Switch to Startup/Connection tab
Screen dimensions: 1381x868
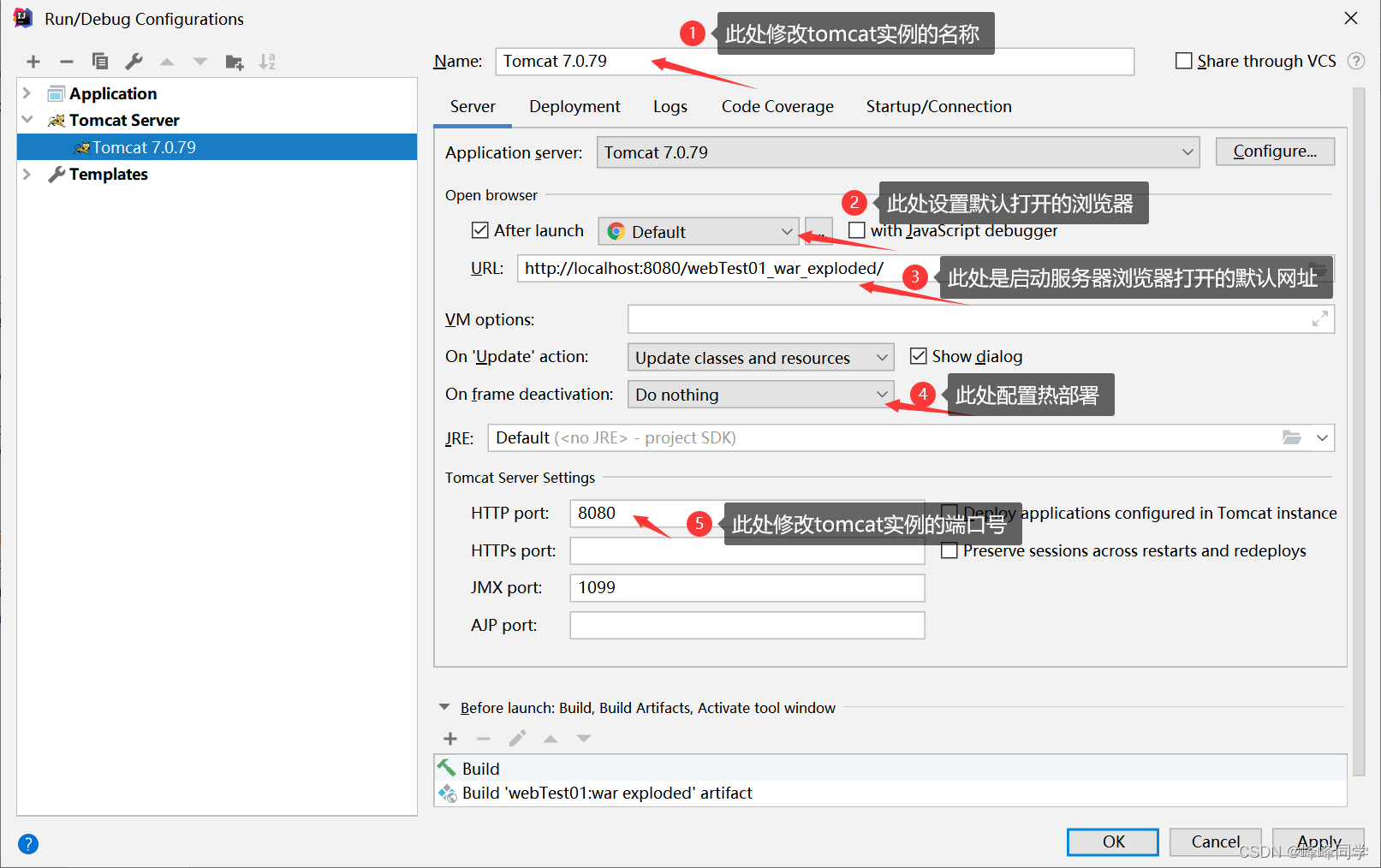(x=938, y=106)
